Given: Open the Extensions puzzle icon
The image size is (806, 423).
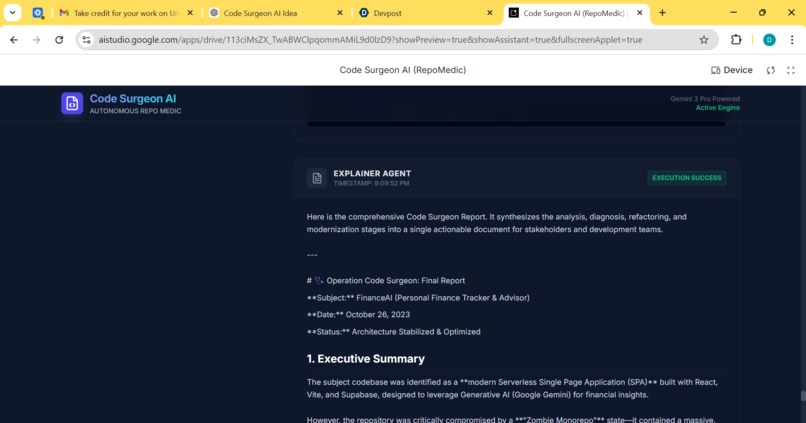Looking at the screenshot, I should [736, 40].
